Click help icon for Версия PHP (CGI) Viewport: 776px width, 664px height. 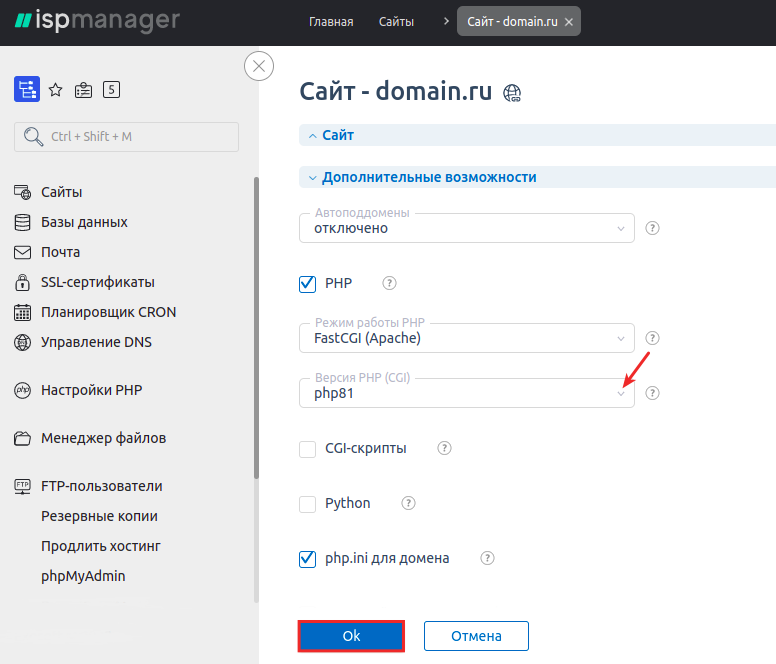pyautogui.click(x=652, y=393)
